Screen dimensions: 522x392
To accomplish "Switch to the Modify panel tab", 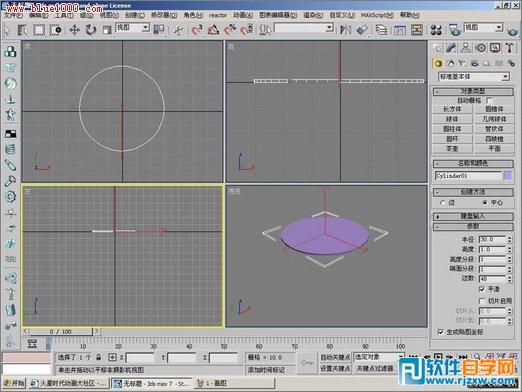I will point(451,48).
